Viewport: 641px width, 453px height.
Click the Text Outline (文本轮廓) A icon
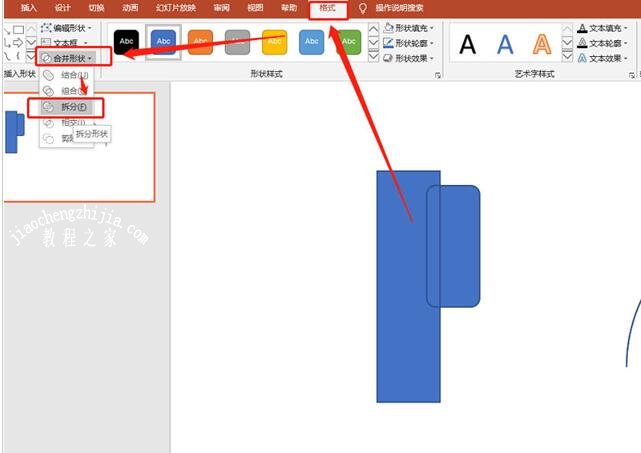coord(582,43)
